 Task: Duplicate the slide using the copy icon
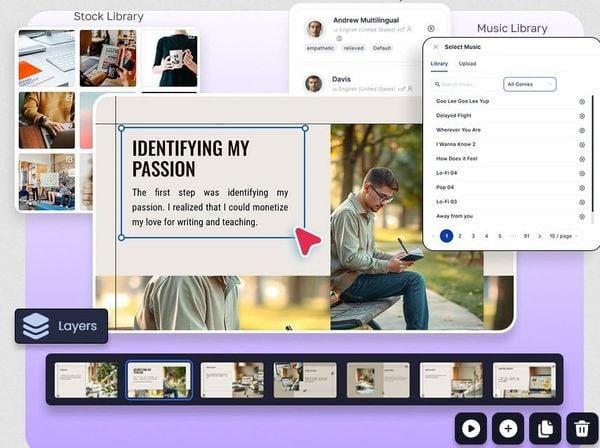[545, 428]
